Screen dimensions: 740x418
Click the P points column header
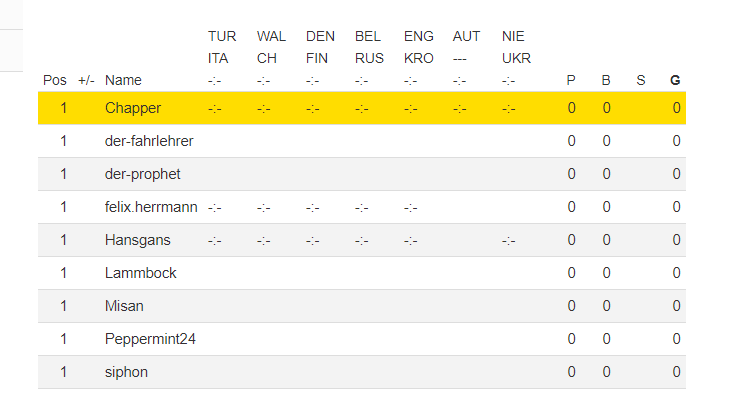coord(571,80)
